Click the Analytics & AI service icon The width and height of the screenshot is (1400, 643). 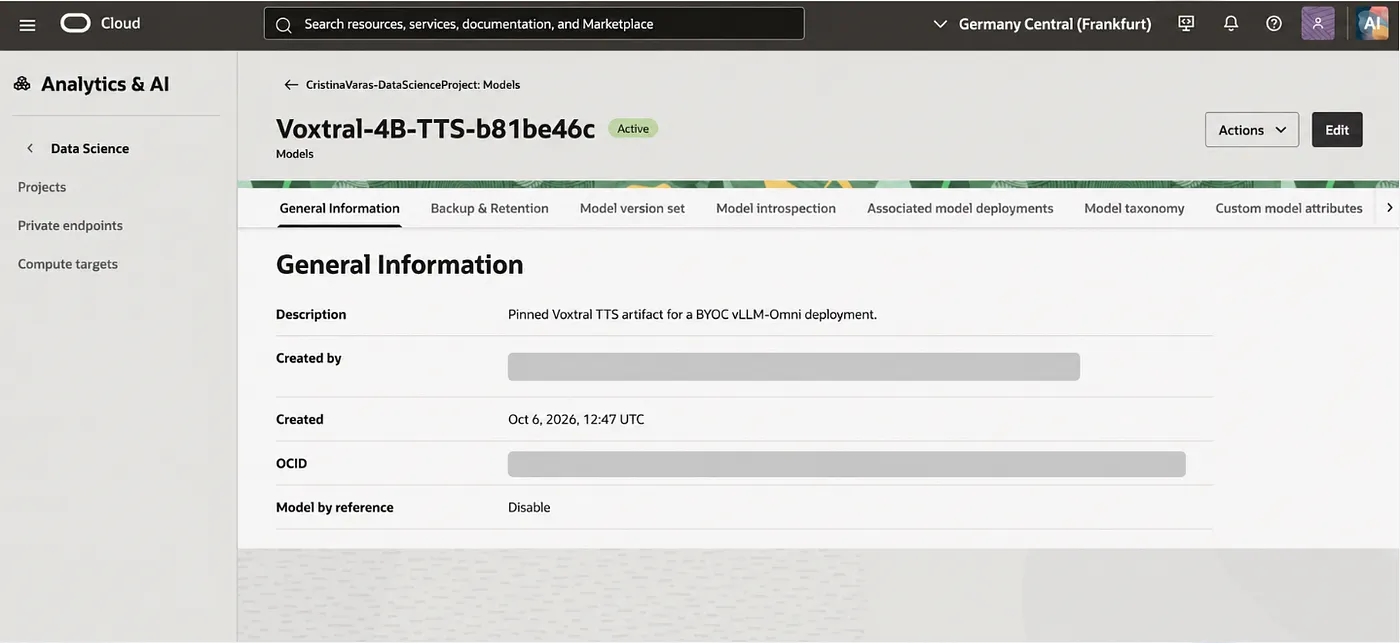pyautogui.click(x=22, y=84)
